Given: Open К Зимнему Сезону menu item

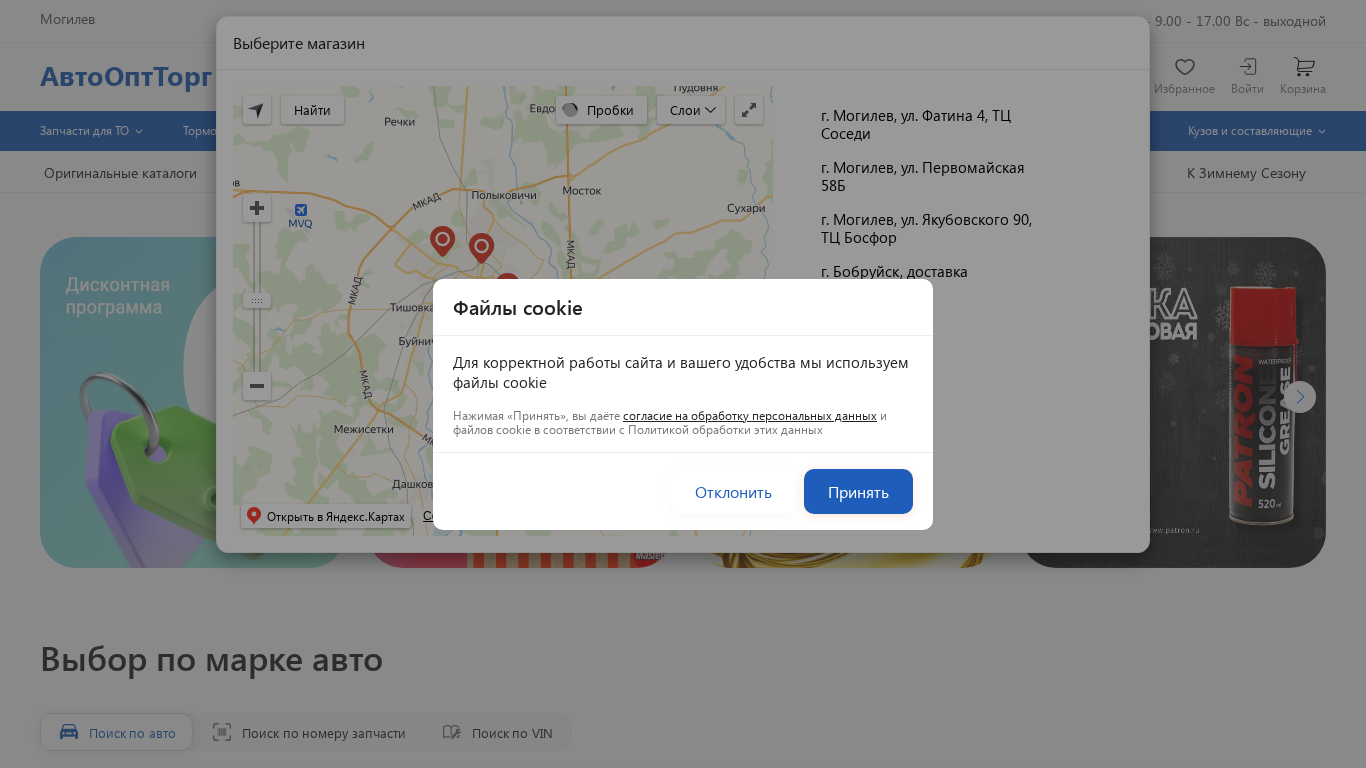Looking at the screenshot, I should (1246, 173).
